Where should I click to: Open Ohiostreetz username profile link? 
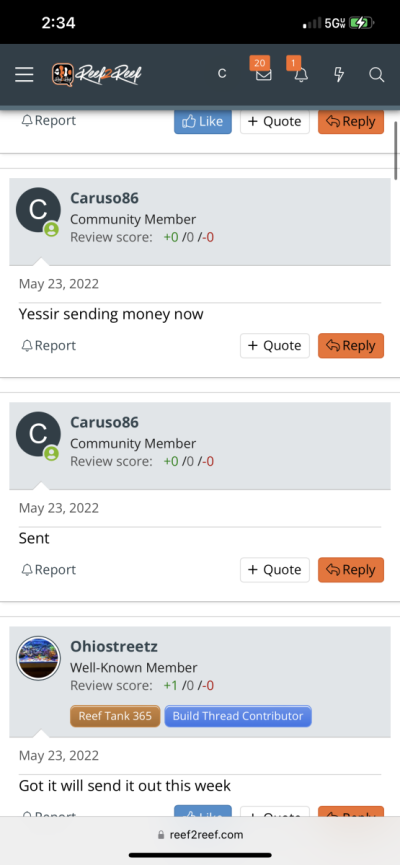(x=114, y=646)
